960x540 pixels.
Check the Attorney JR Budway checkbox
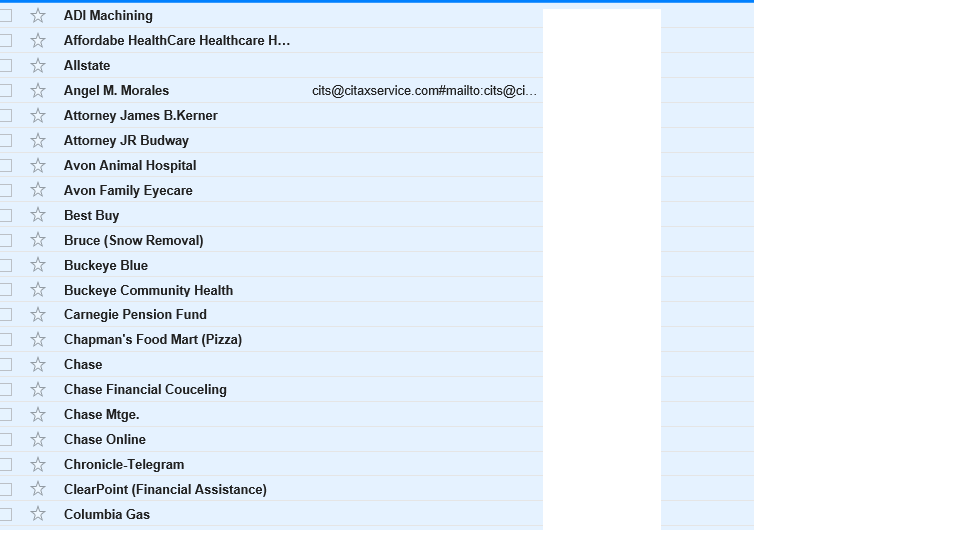point(6,140)
